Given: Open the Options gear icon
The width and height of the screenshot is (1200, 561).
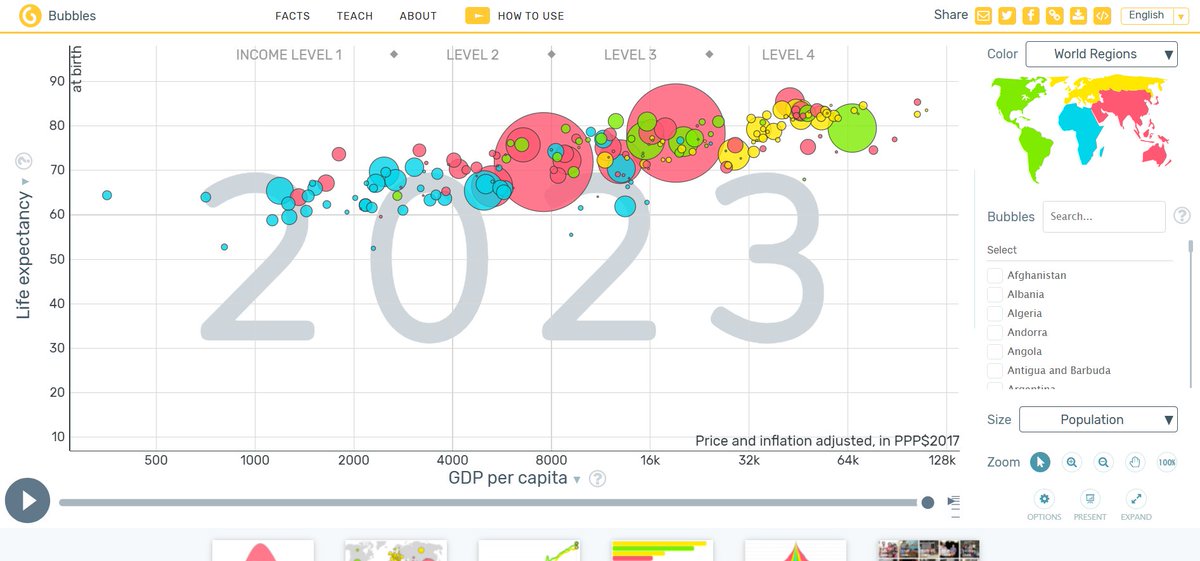Looking at the screenshot, I should [1044, 499].
